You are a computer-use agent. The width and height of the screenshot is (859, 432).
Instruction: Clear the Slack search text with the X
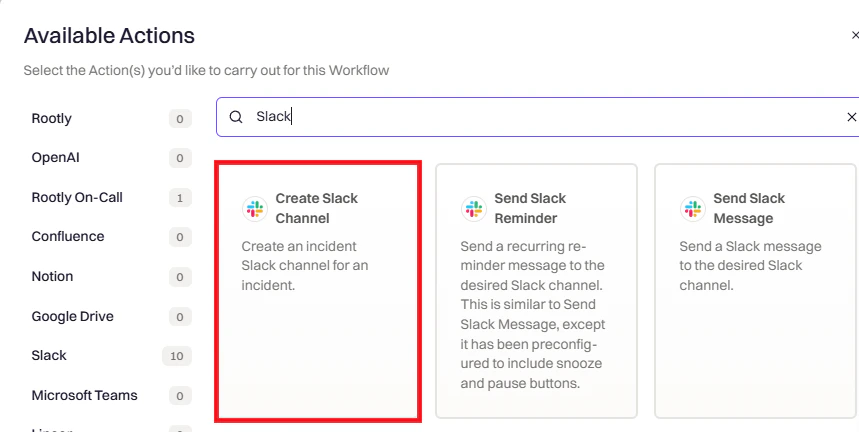(851, 117)
